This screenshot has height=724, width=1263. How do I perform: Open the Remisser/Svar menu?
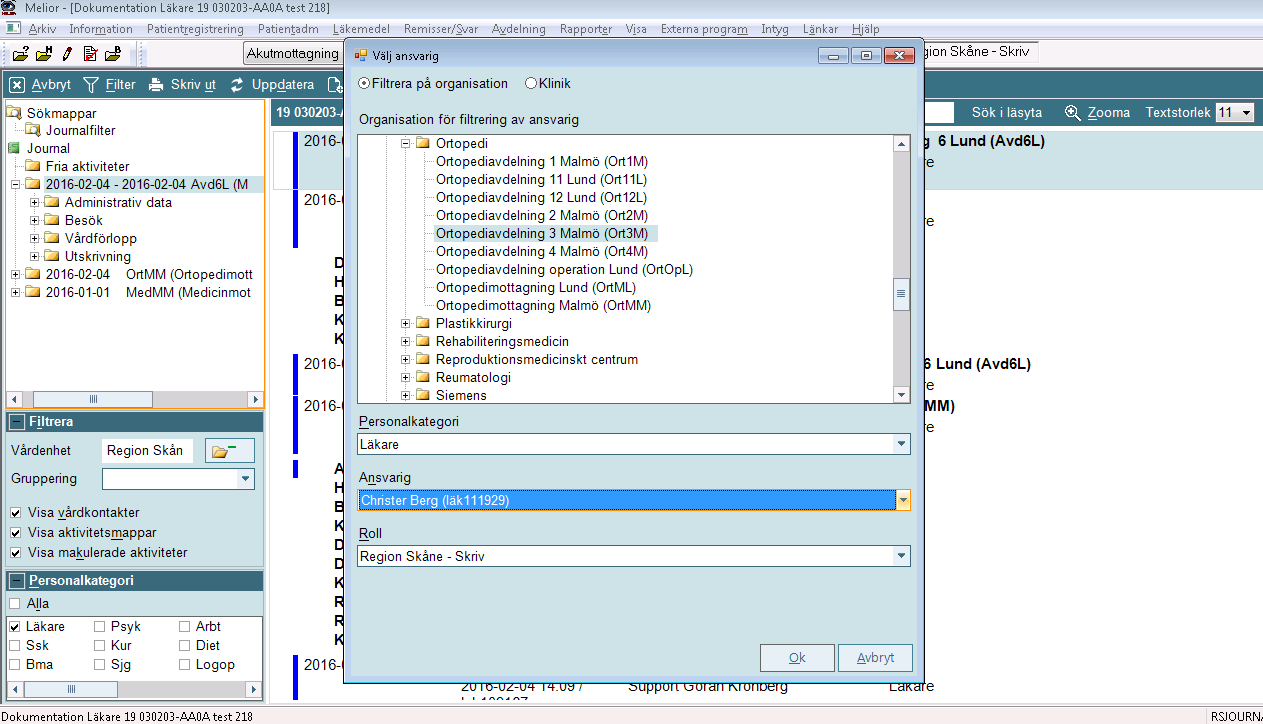442,29
